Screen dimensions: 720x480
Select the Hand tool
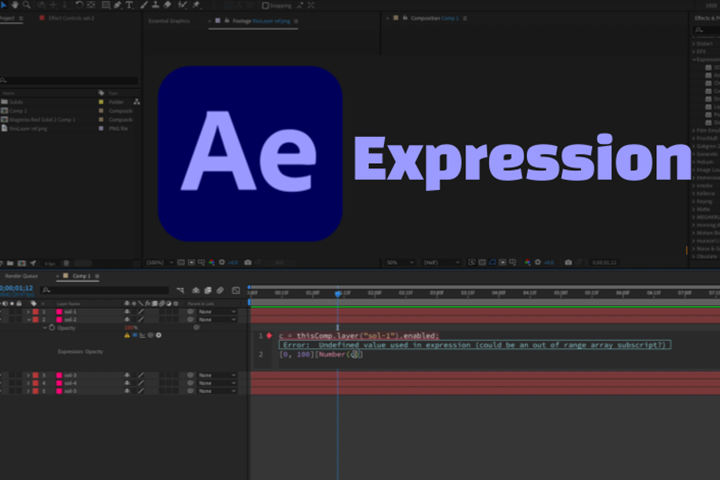click(15, 5)
